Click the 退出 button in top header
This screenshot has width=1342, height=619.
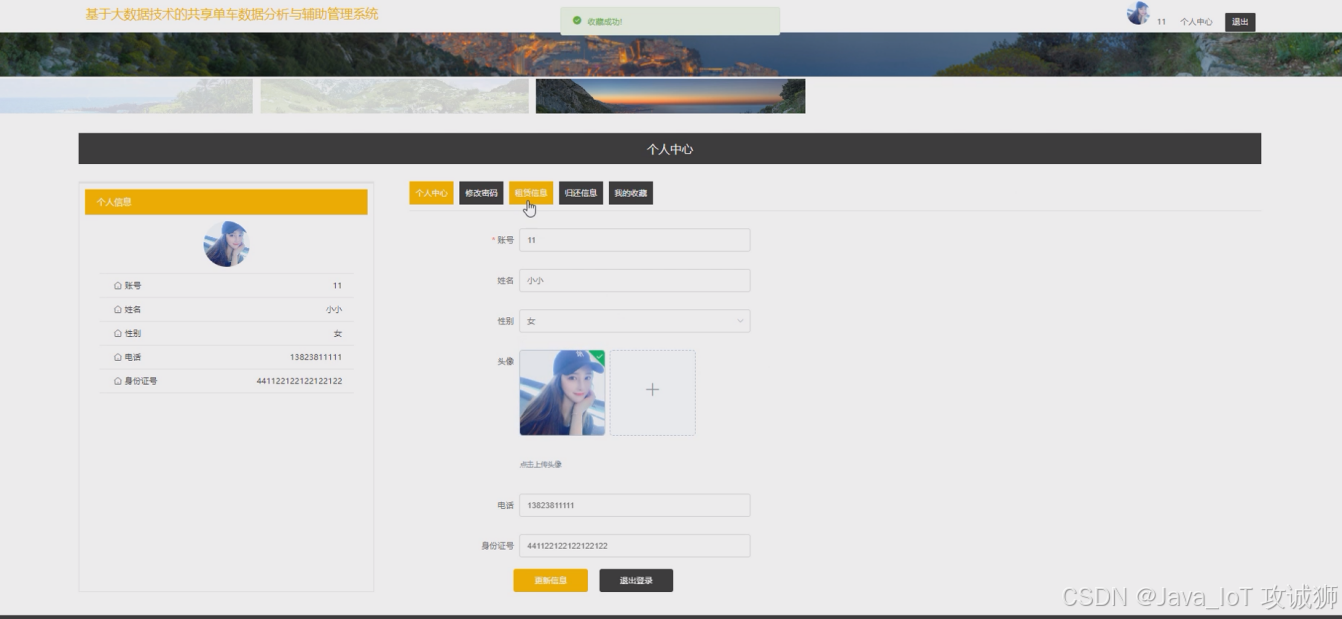tap(1240, 22)
